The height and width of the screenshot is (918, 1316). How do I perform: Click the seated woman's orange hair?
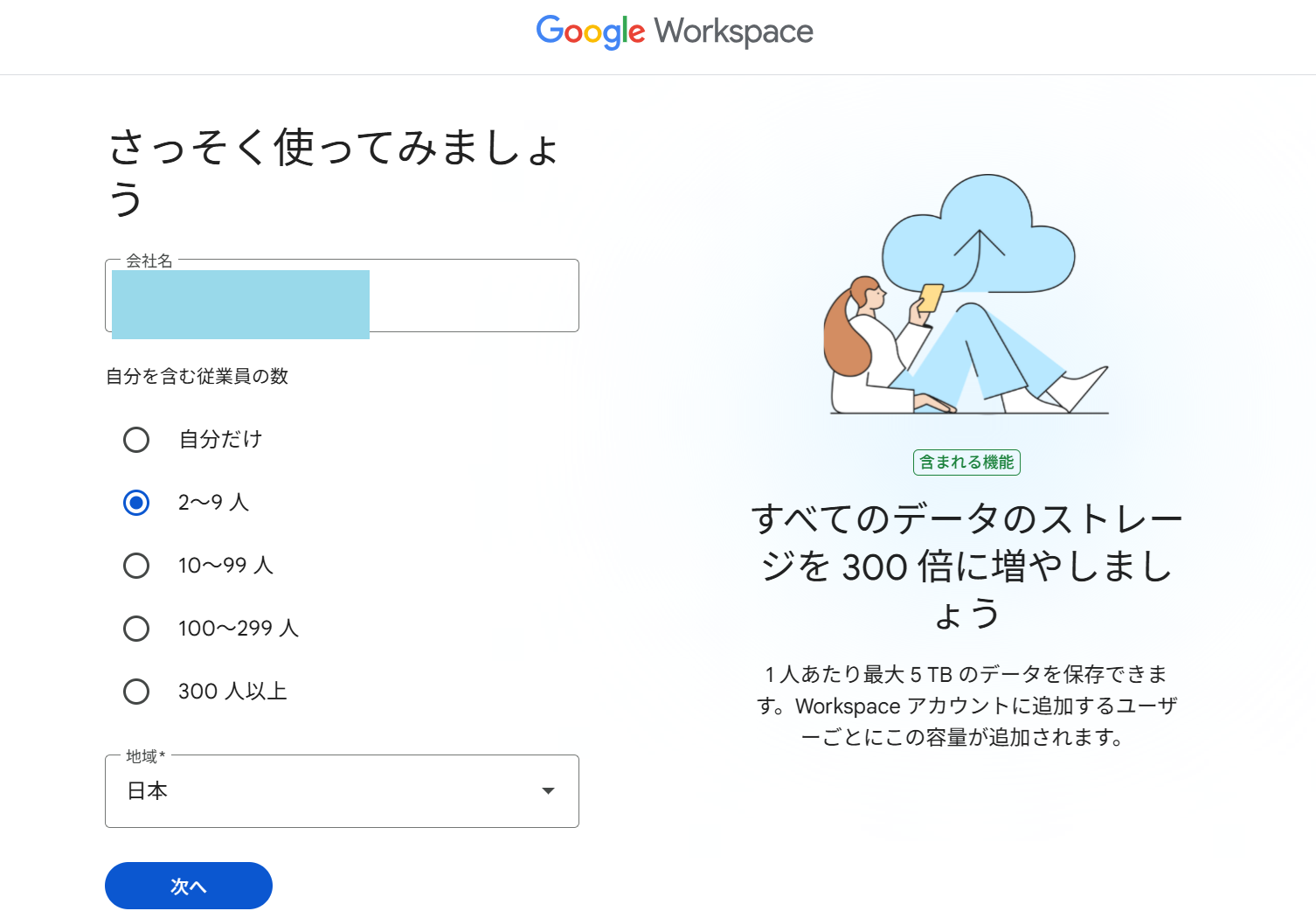[x=846, y=332]
